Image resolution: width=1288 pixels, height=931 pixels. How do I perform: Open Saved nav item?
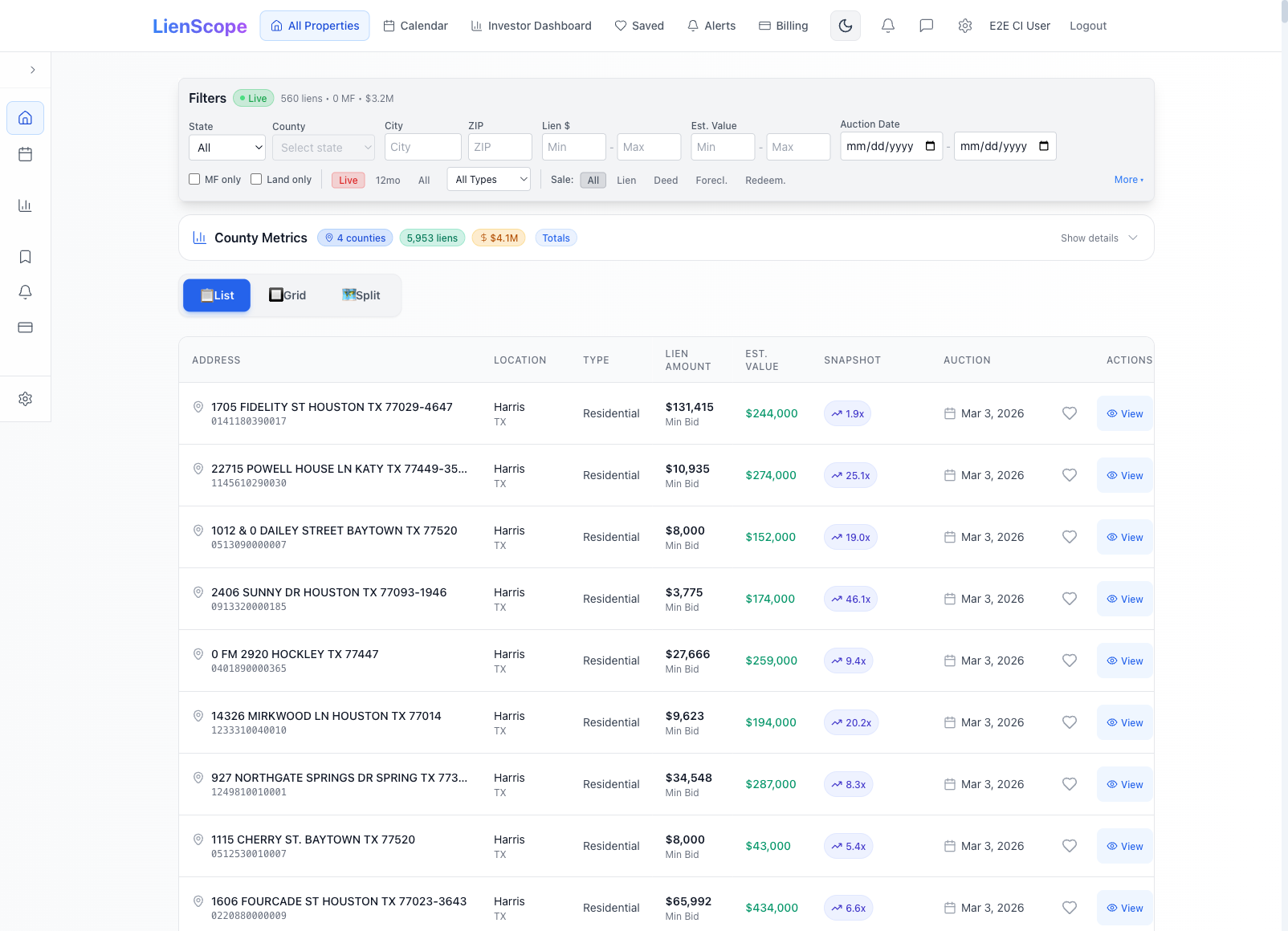click(x=639, y=26)
